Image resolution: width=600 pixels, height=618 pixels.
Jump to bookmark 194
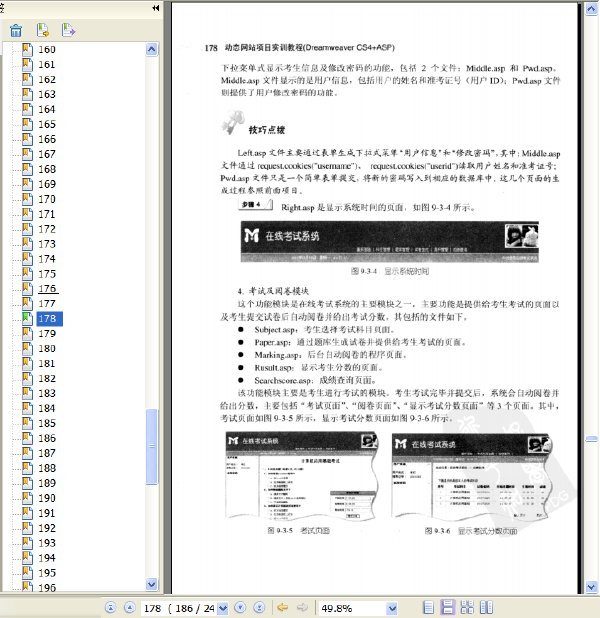point(47,558)
